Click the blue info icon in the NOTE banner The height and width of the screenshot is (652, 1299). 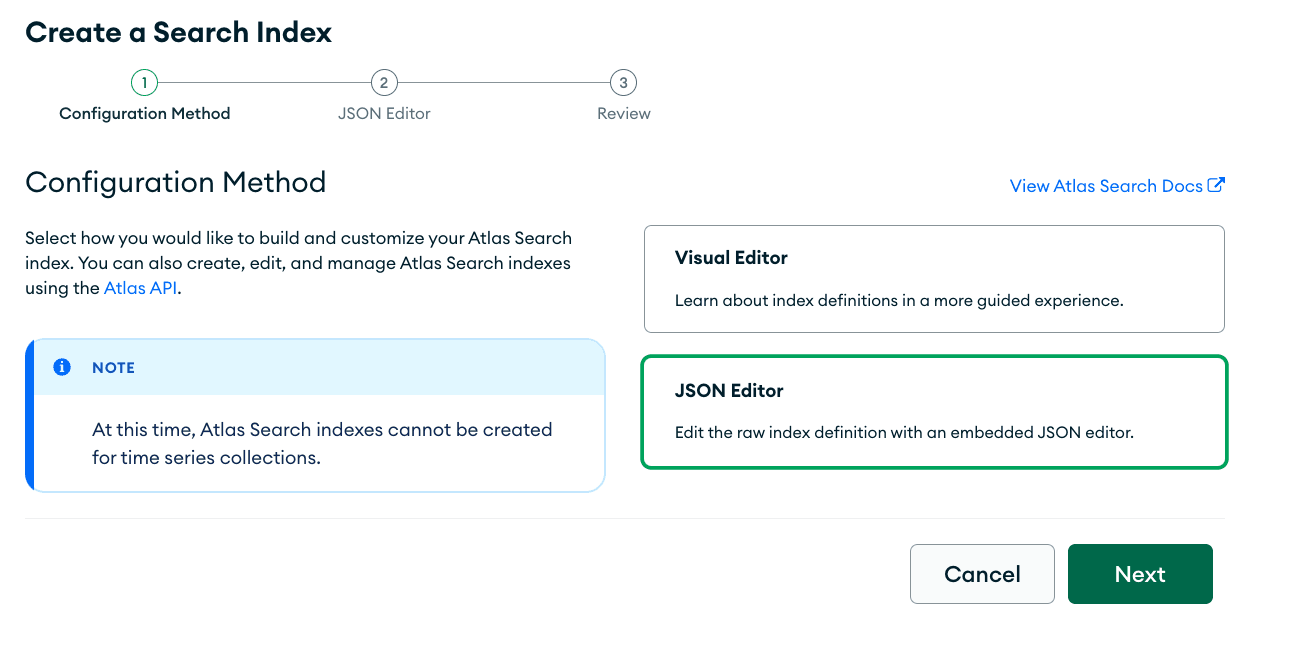click(62, 367)
